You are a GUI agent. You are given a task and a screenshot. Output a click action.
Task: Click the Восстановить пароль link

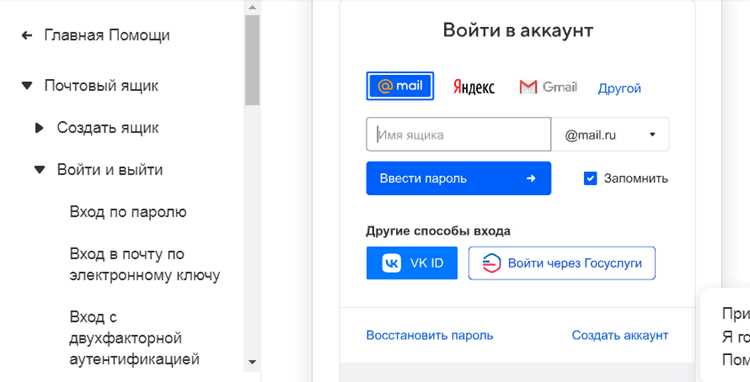(430, 336)
